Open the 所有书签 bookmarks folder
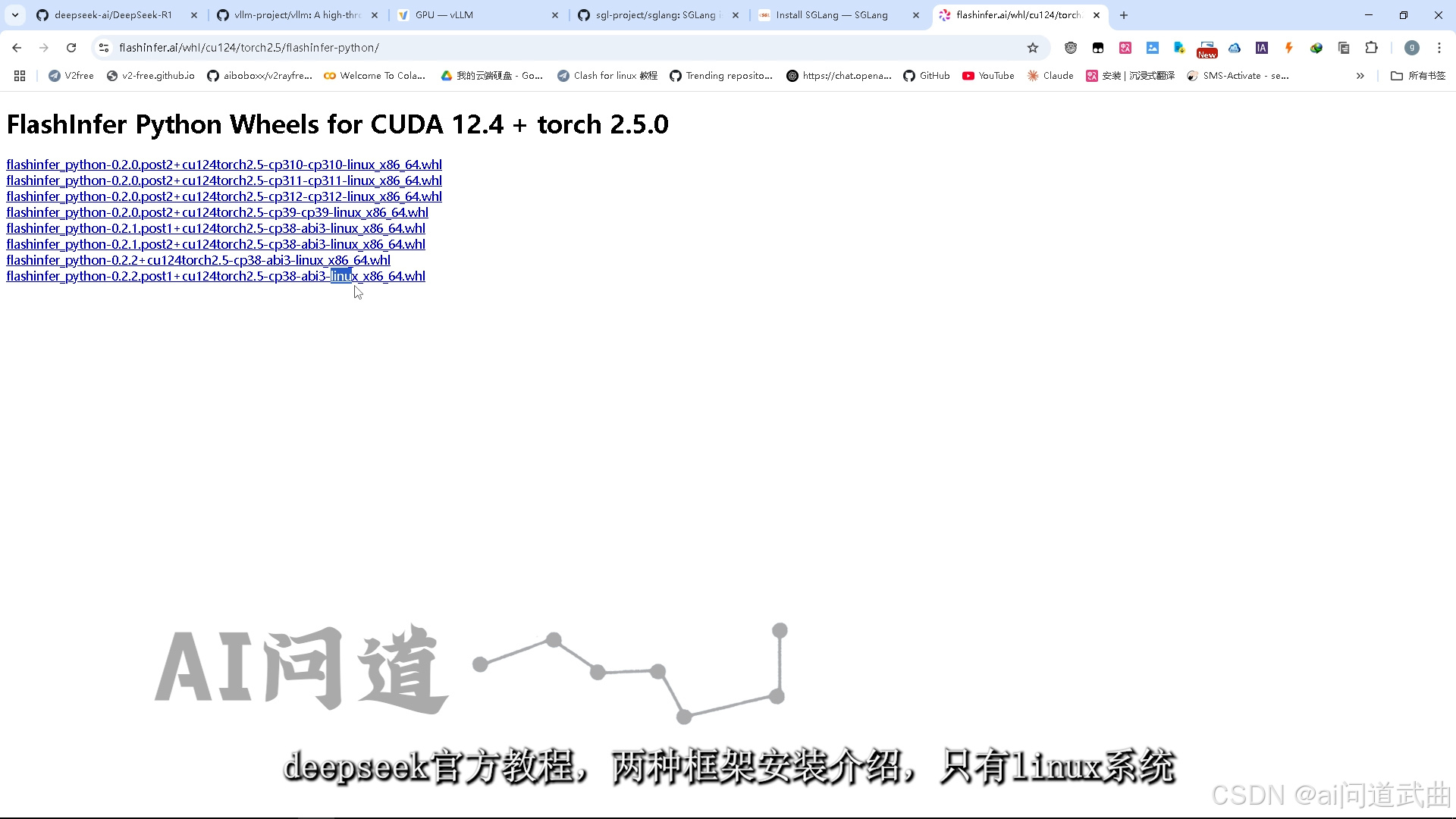 (x=1418, y=76)
